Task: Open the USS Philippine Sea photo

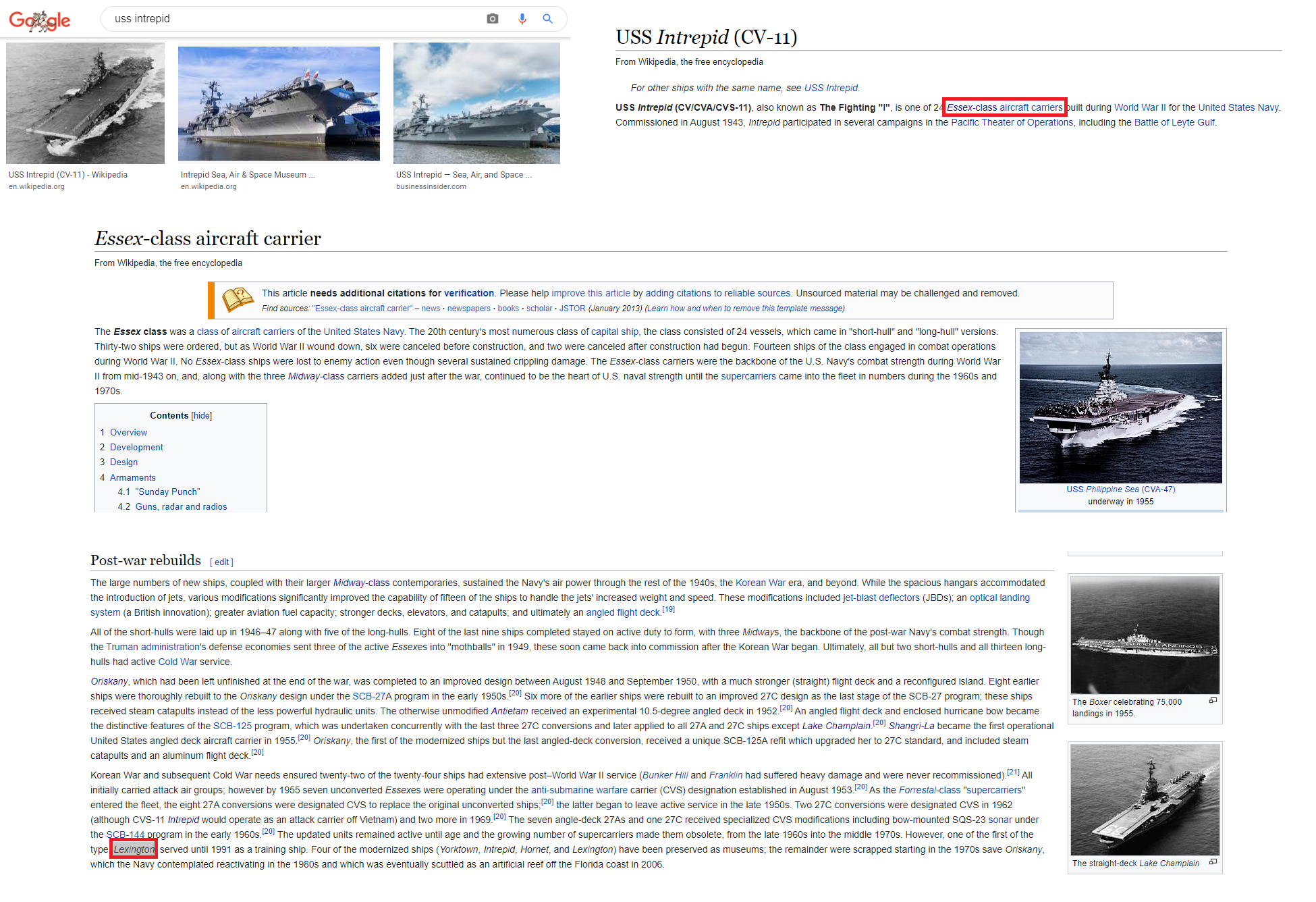Action: point(1120,407)
